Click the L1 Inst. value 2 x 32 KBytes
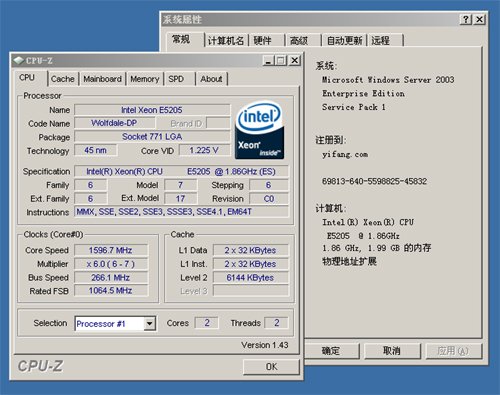This screenshot has height=395, width=500. pyautogui.click(x=250, y=264)
